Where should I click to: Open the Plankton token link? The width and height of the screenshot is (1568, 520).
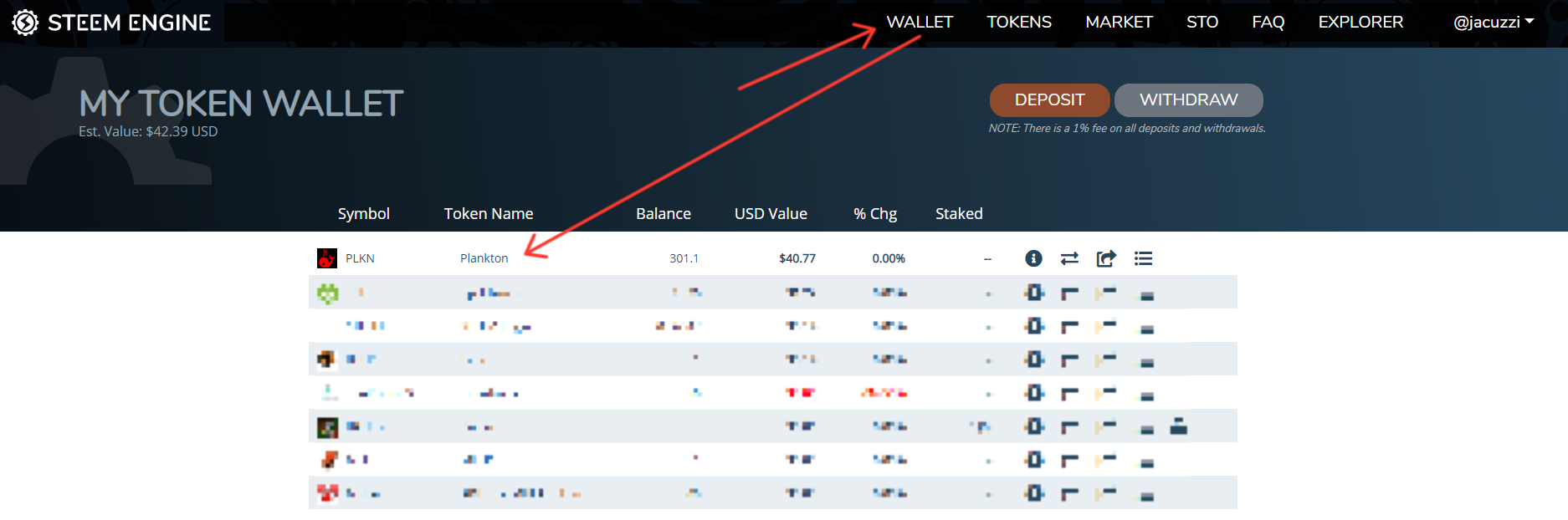click(484, 258)
